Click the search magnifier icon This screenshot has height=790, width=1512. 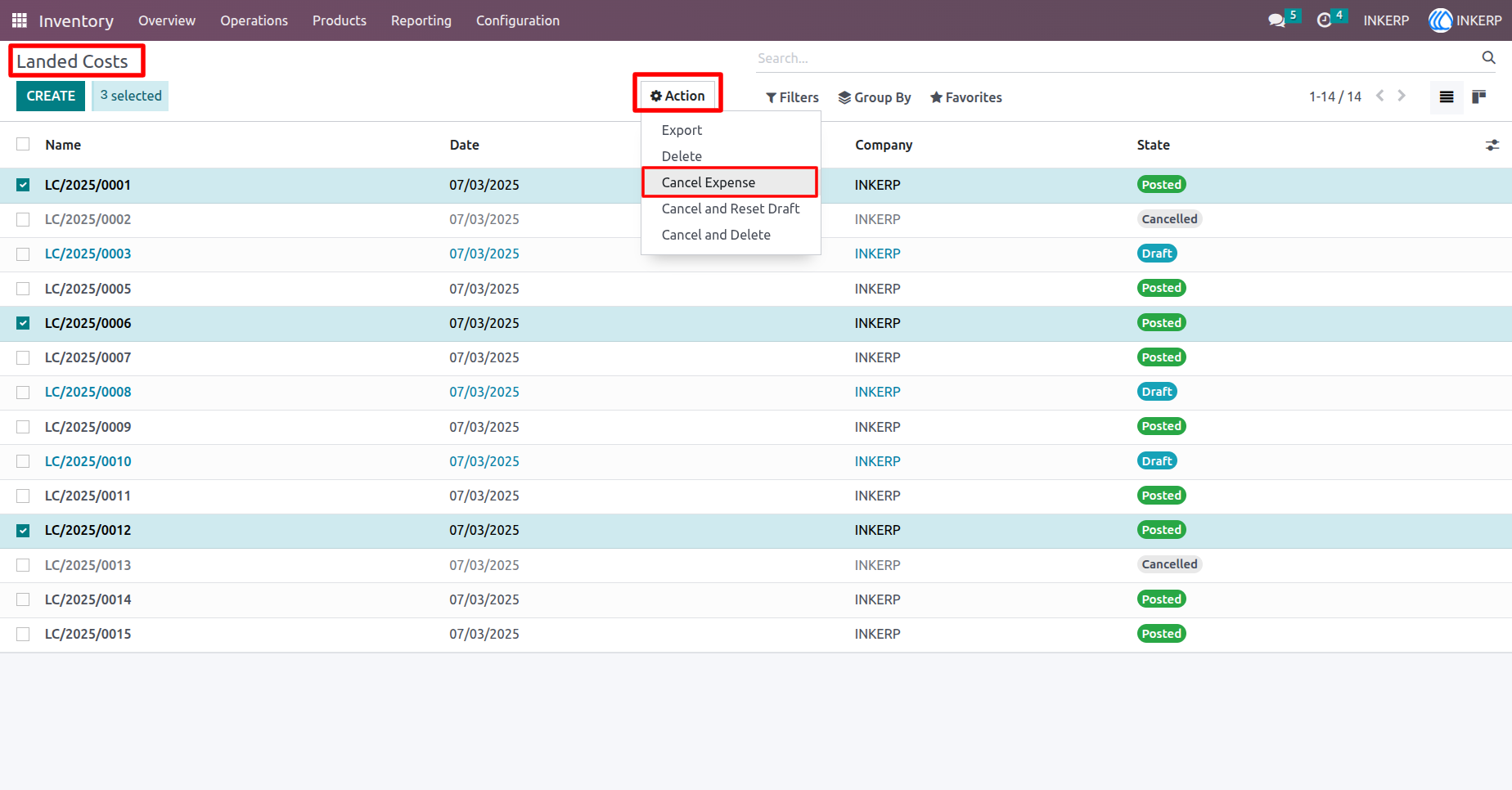coord(1488,57)
